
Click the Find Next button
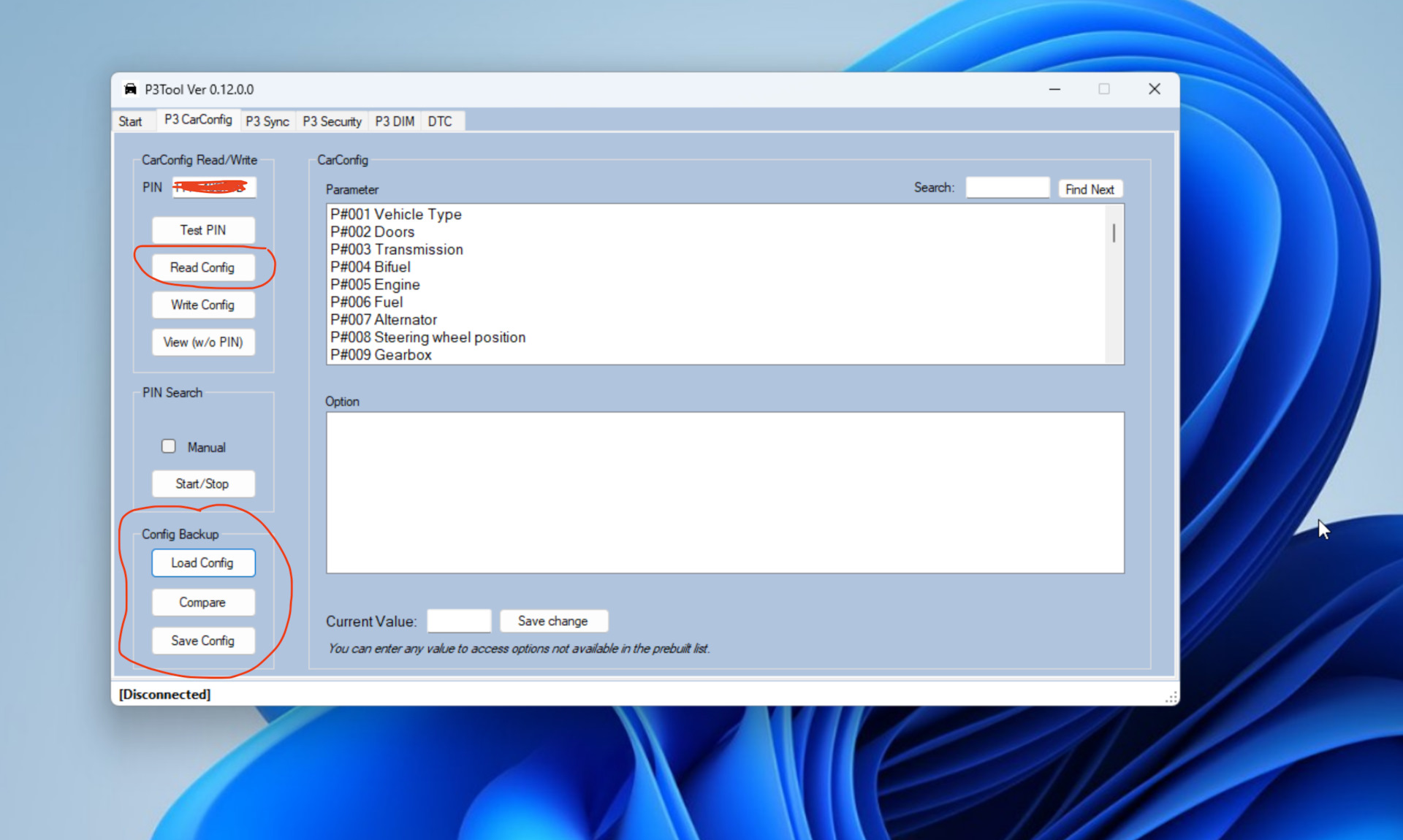(1089, 189)
